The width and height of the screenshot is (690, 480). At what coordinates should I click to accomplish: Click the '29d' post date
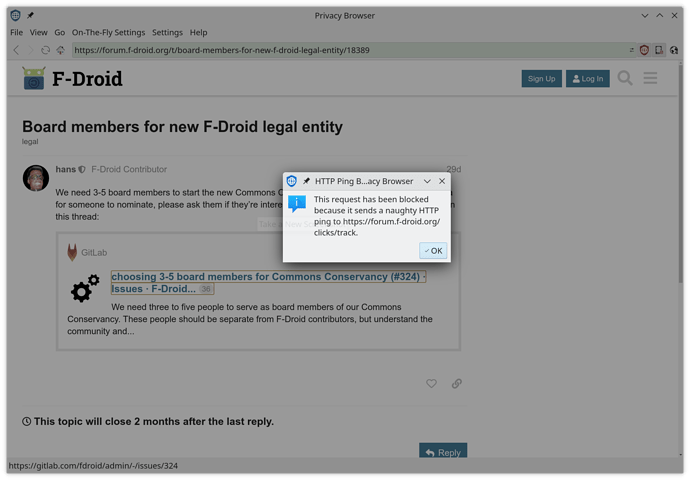click(x=454, y=169)
